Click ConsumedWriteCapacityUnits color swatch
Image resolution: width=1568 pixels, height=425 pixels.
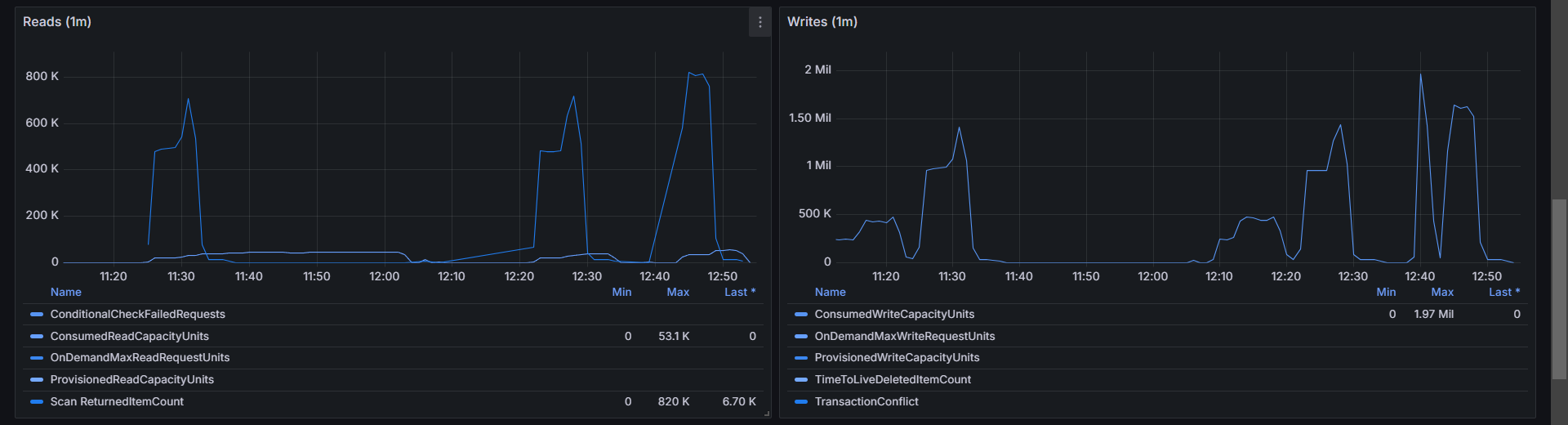pyautogui.click(x=800, y=314)
